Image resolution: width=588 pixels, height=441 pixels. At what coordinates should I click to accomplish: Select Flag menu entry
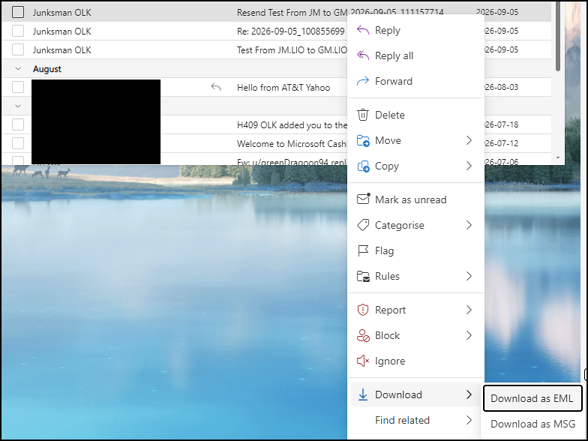416,250
